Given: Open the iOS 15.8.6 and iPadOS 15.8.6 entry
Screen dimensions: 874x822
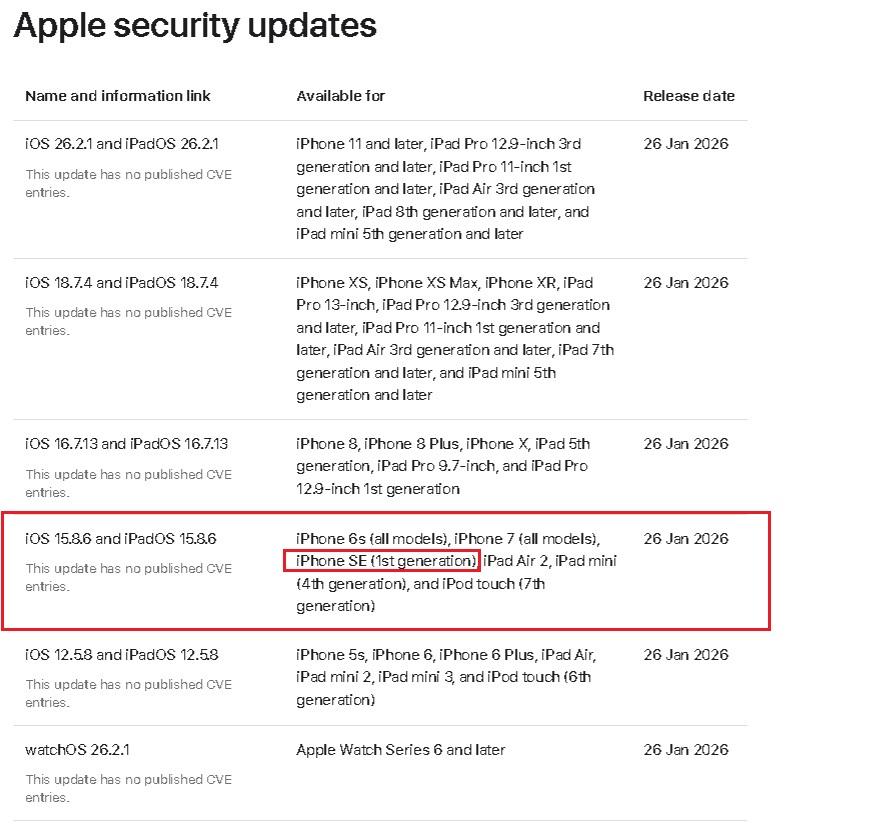Looking at the screenshot, I should (x=120, y=538).
